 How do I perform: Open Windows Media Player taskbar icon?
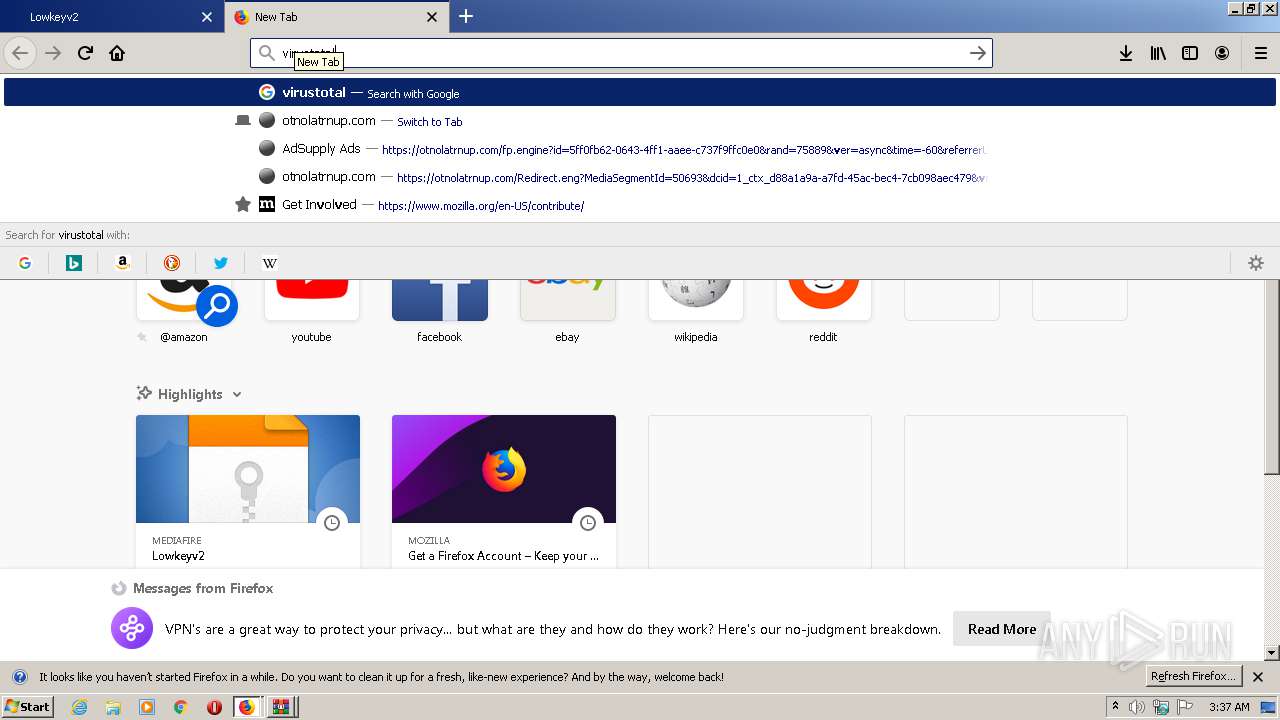(x=147, y=707)
